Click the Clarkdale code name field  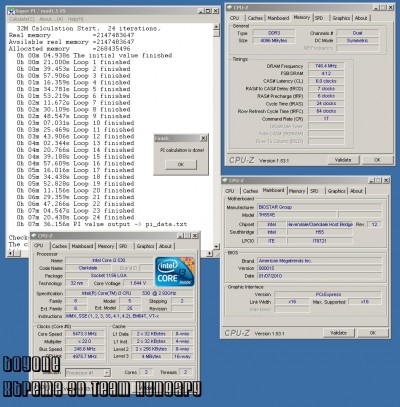click(x=88, y=268)
